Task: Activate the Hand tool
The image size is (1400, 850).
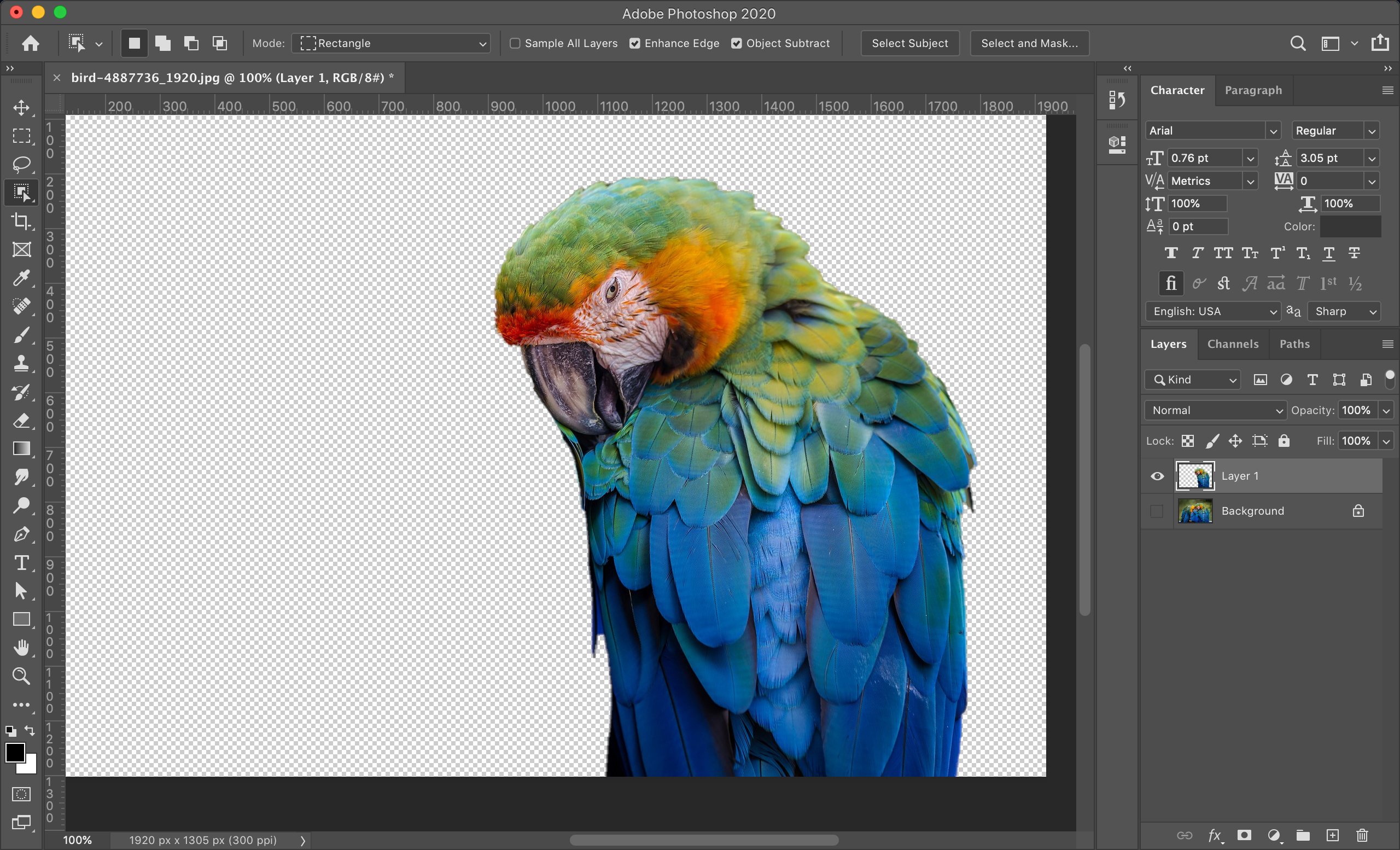Action: click(21, 647)
